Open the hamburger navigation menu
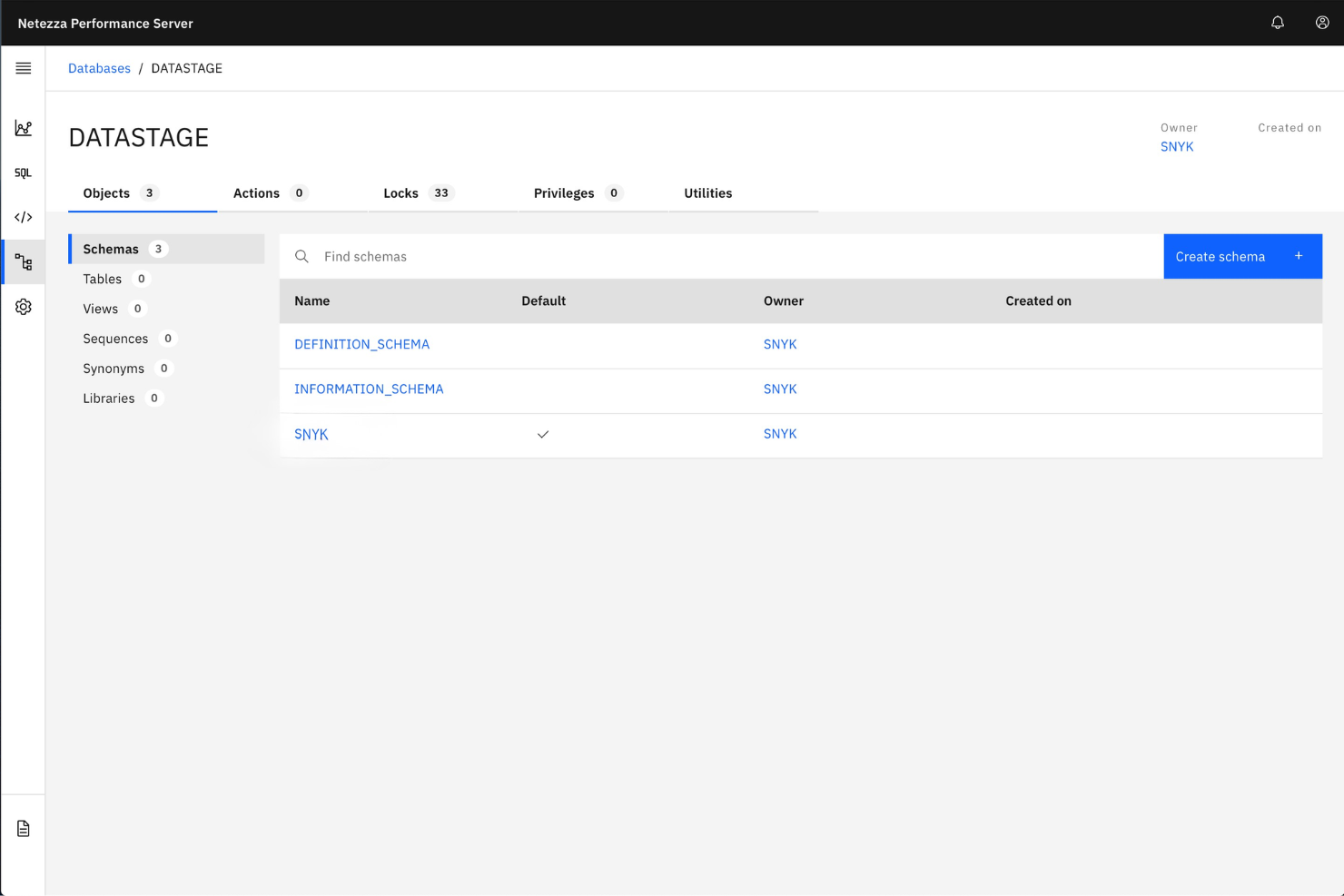The width and height of the screenshot is (1344, 896). (x=23, y=68)
